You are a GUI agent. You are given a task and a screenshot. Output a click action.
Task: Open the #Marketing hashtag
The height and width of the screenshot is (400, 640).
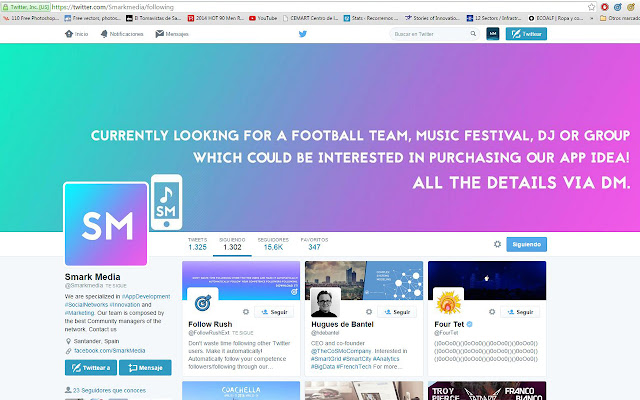click(x=79, y=313)
